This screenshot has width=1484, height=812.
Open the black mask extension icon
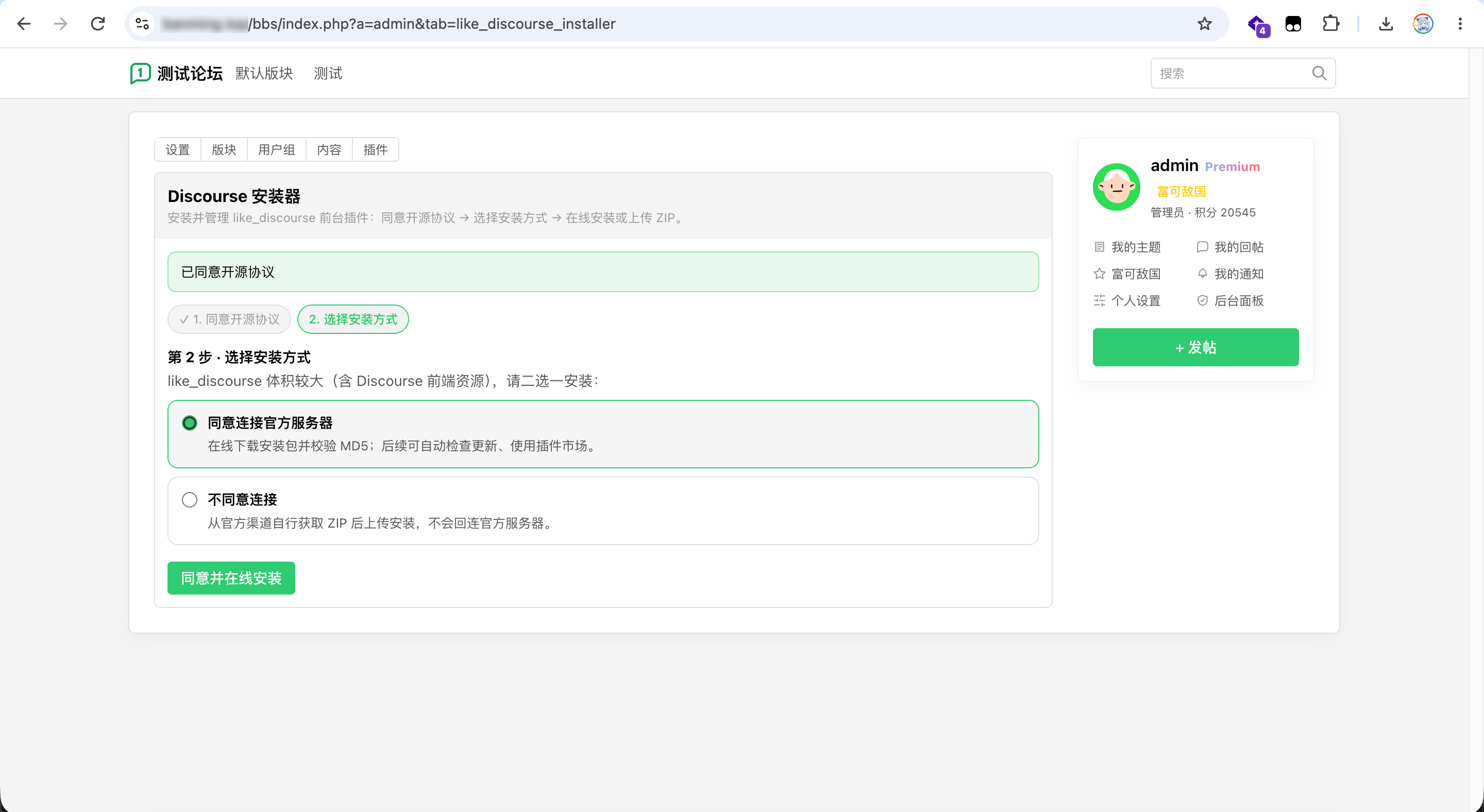(x=1293, y=24)
